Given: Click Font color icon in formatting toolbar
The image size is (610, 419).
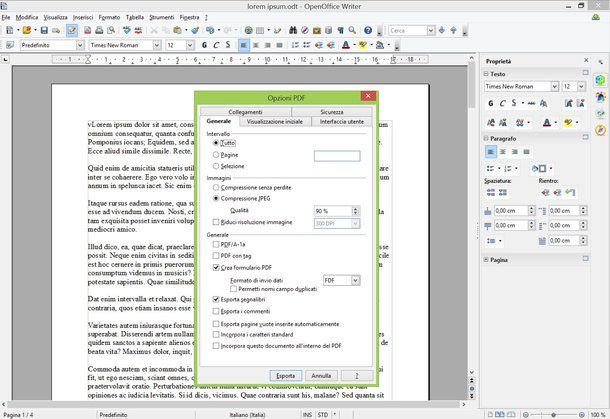Looking at the screenshot, I should click(346, 45).
